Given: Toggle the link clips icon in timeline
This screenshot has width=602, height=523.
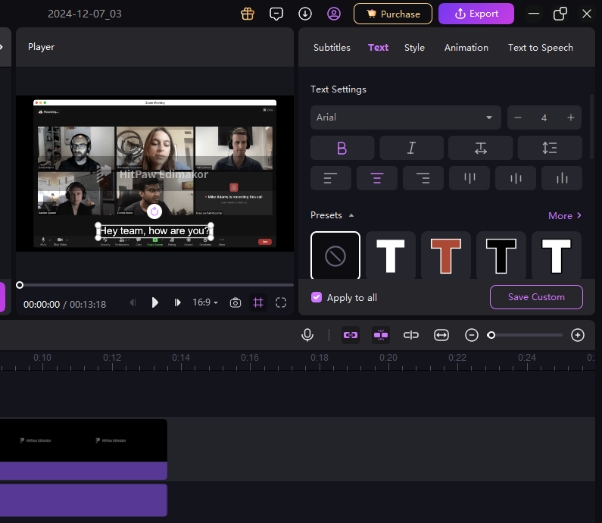Looking at the screenshot, I should pyautogui.click(x=351, y=335).
